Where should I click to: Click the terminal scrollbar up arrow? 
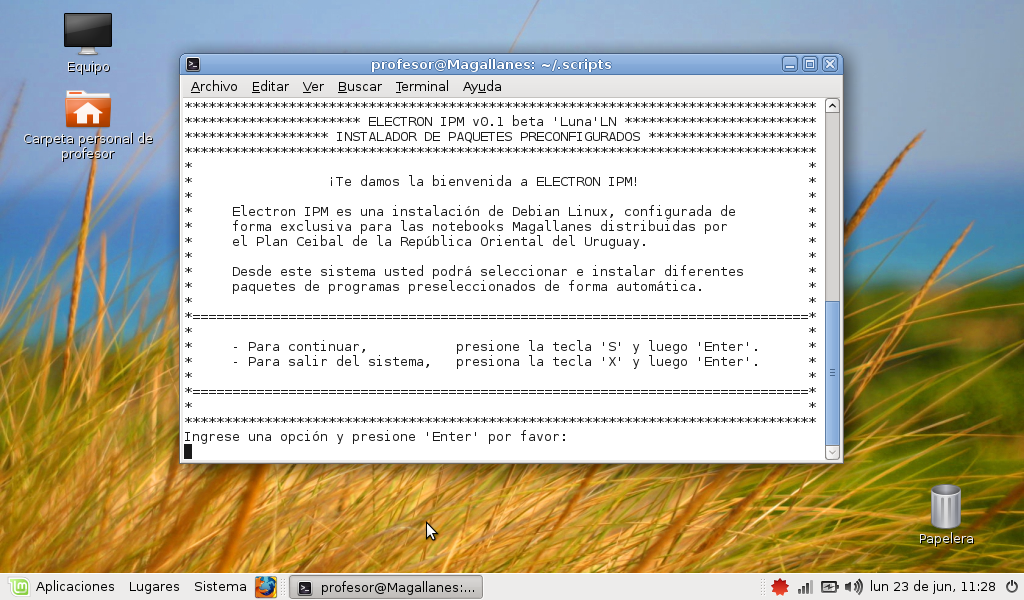(x=832, y=106)
